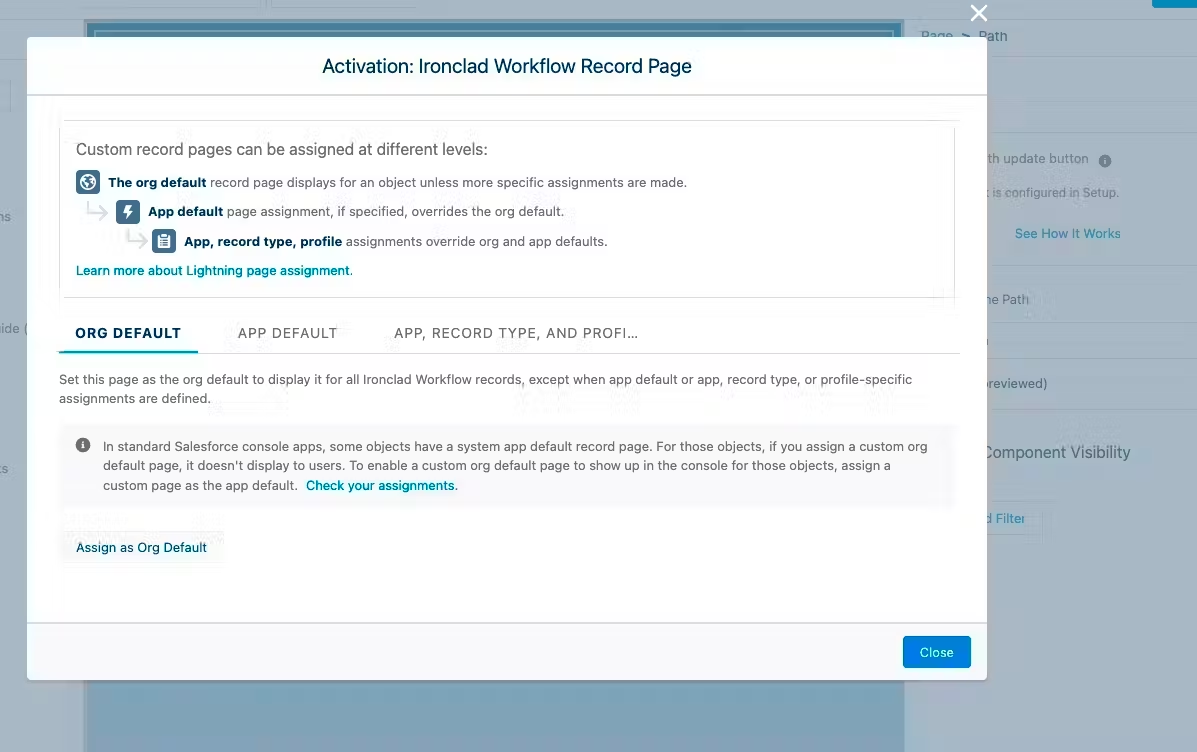Click the See How It Works link
The height and width of the screenshot is (752, 1197).
tap(1067, 233)
